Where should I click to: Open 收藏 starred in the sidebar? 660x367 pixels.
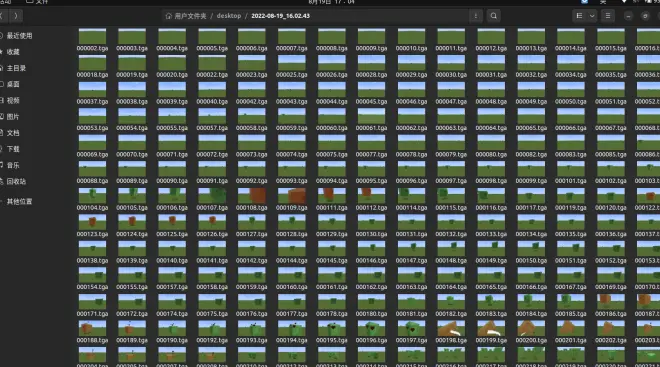click(13, 52)
